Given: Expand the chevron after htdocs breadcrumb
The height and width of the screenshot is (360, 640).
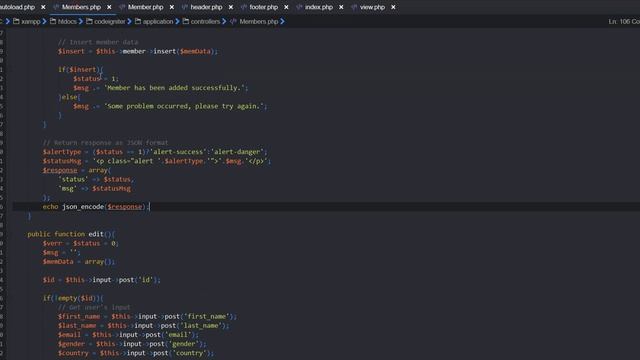Looking at the screenshot, I should 81,21.
